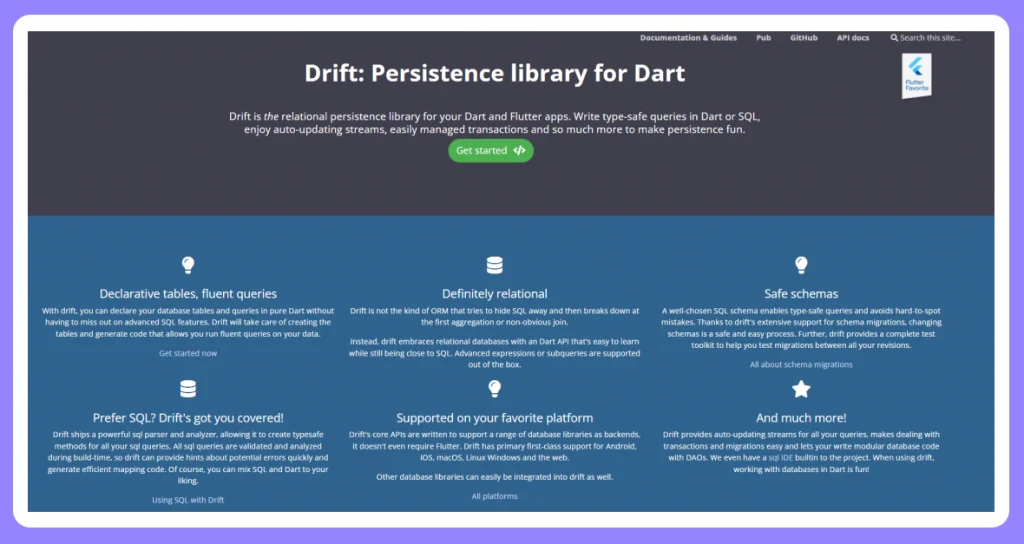Follow the Using SQL with Drift link
This screenshot has width=1024, height=544.
(x=188, y=500)
